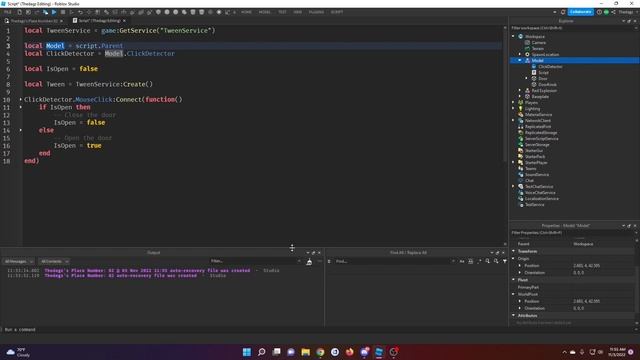Viewport: 640px width, 360px height.
Task: Collapse the selected Model node
Action: pyautogui.click(x=520, y=60)
